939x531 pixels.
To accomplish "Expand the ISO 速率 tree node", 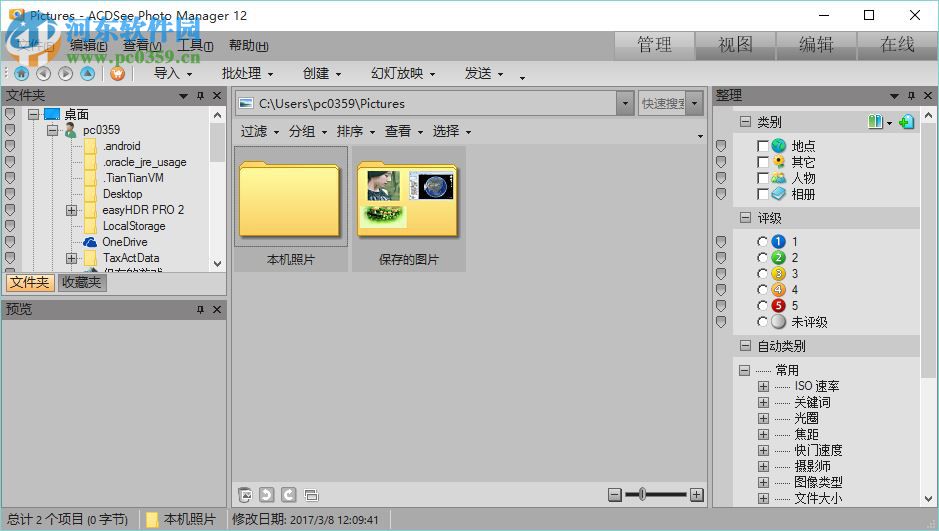I will point(763,386).
